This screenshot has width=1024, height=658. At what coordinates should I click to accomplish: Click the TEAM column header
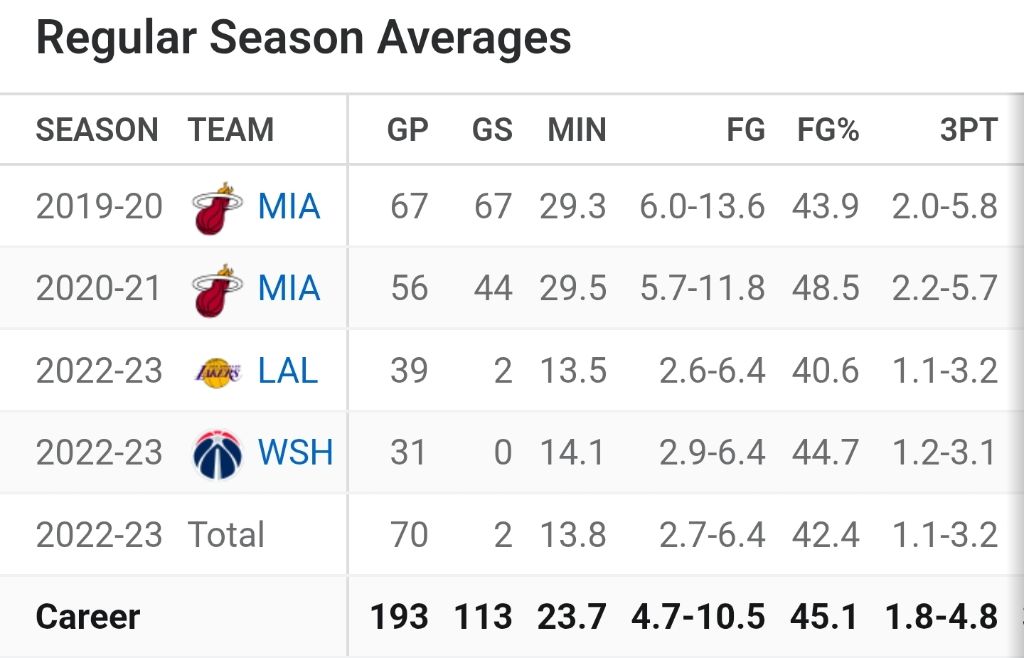tap(231, 129)
